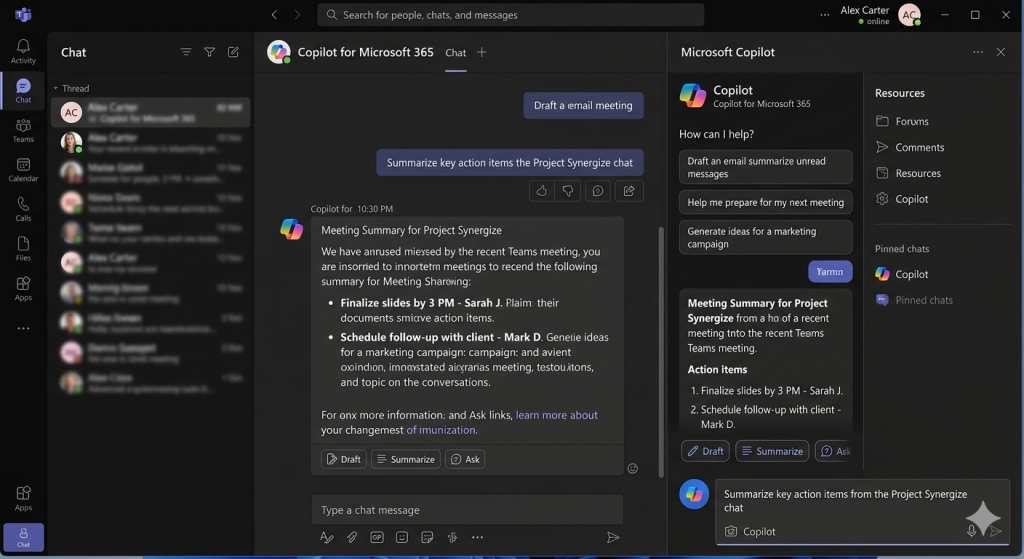Open Forums under Resources
The height and width of the screenshot is (559, 1024).
click(903, 121)
